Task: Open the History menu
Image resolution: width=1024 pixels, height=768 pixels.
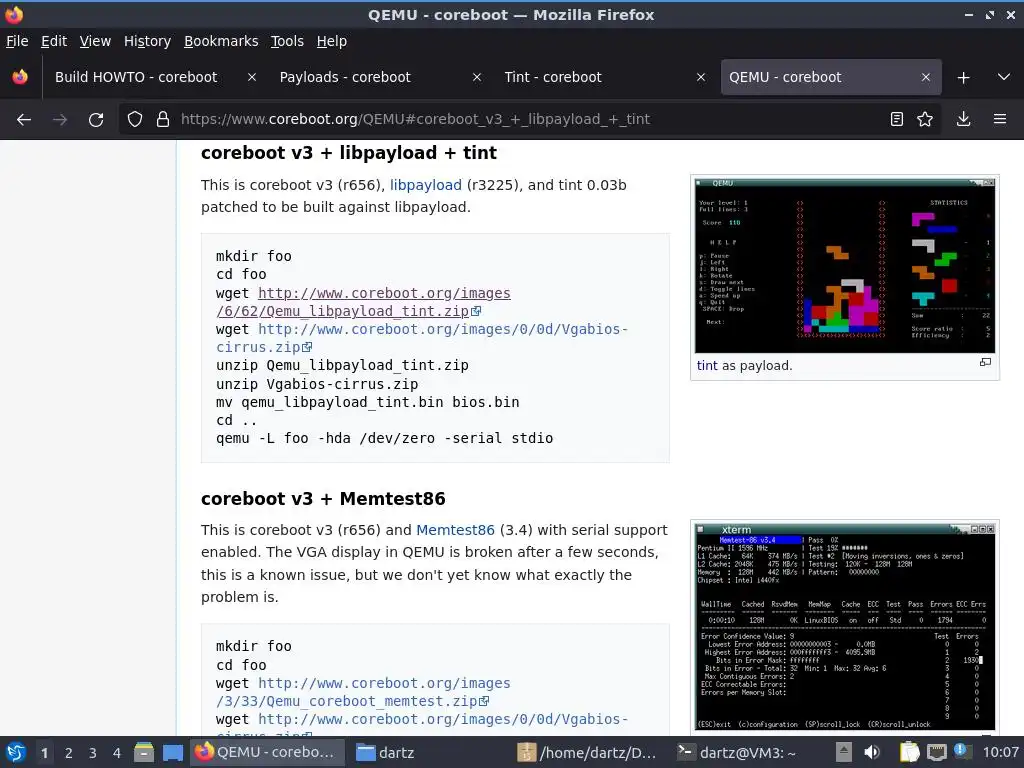Action: click(x=147, y=41)
